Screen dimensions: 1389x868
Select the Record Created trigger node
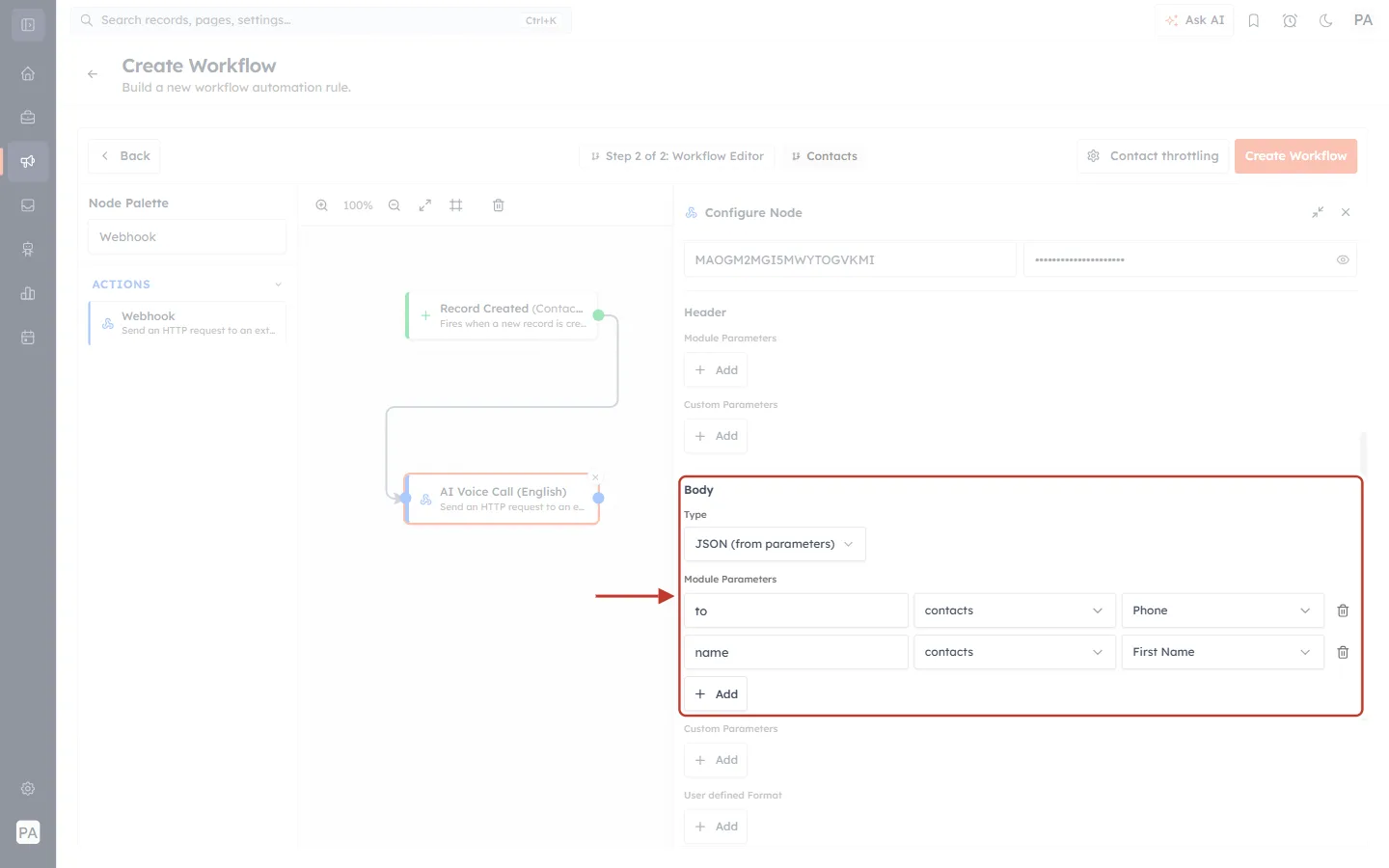tap(502, 315)
